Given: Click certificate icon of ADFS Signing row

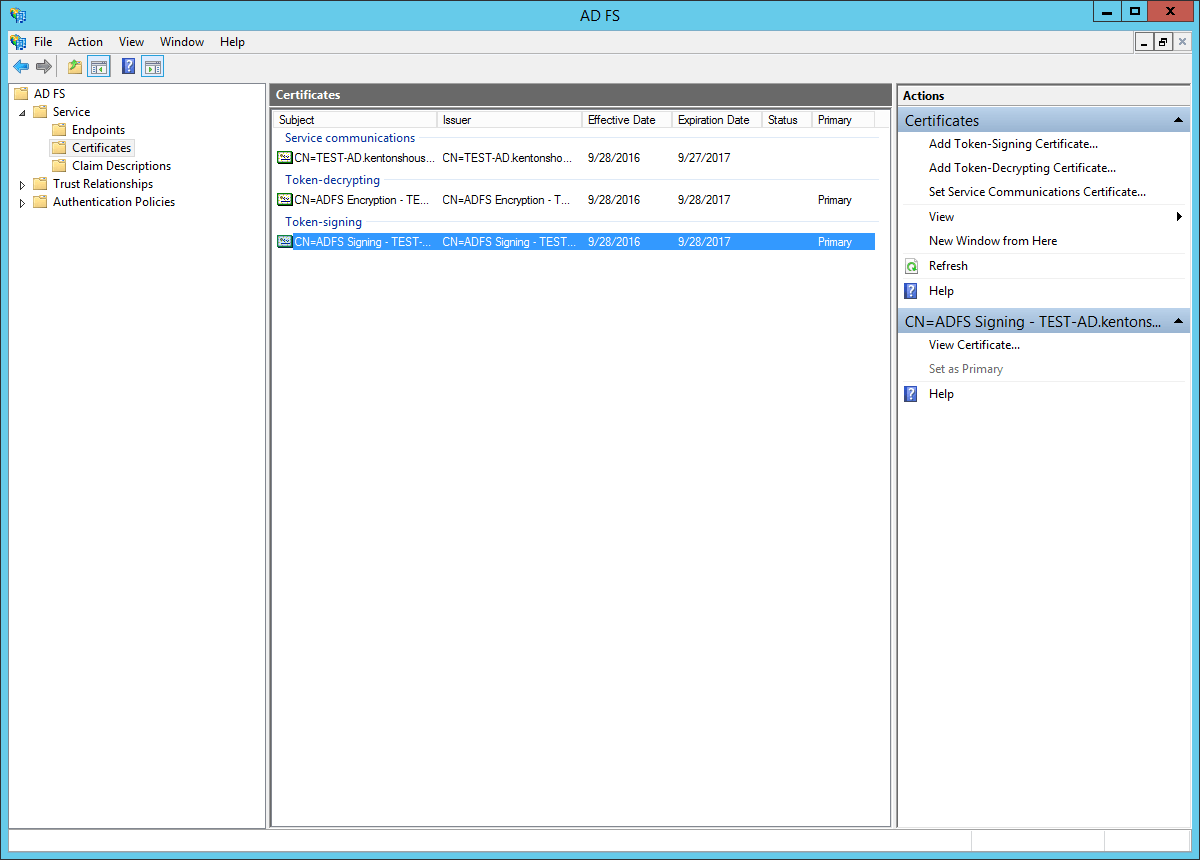Looking at the screenshot, I should (x=285, y=242).
